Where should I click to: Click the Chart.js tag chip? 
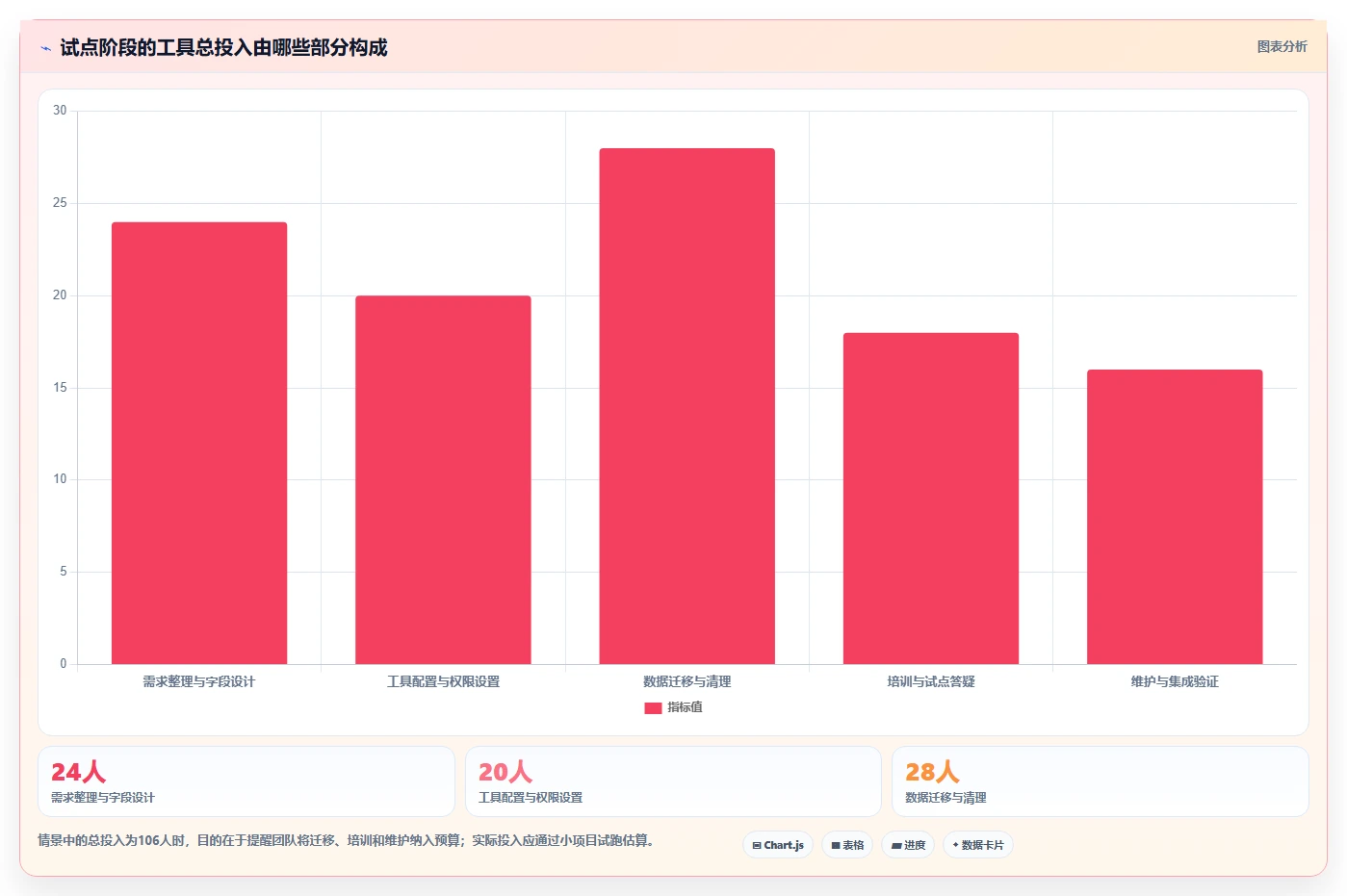tap(778, 845)
